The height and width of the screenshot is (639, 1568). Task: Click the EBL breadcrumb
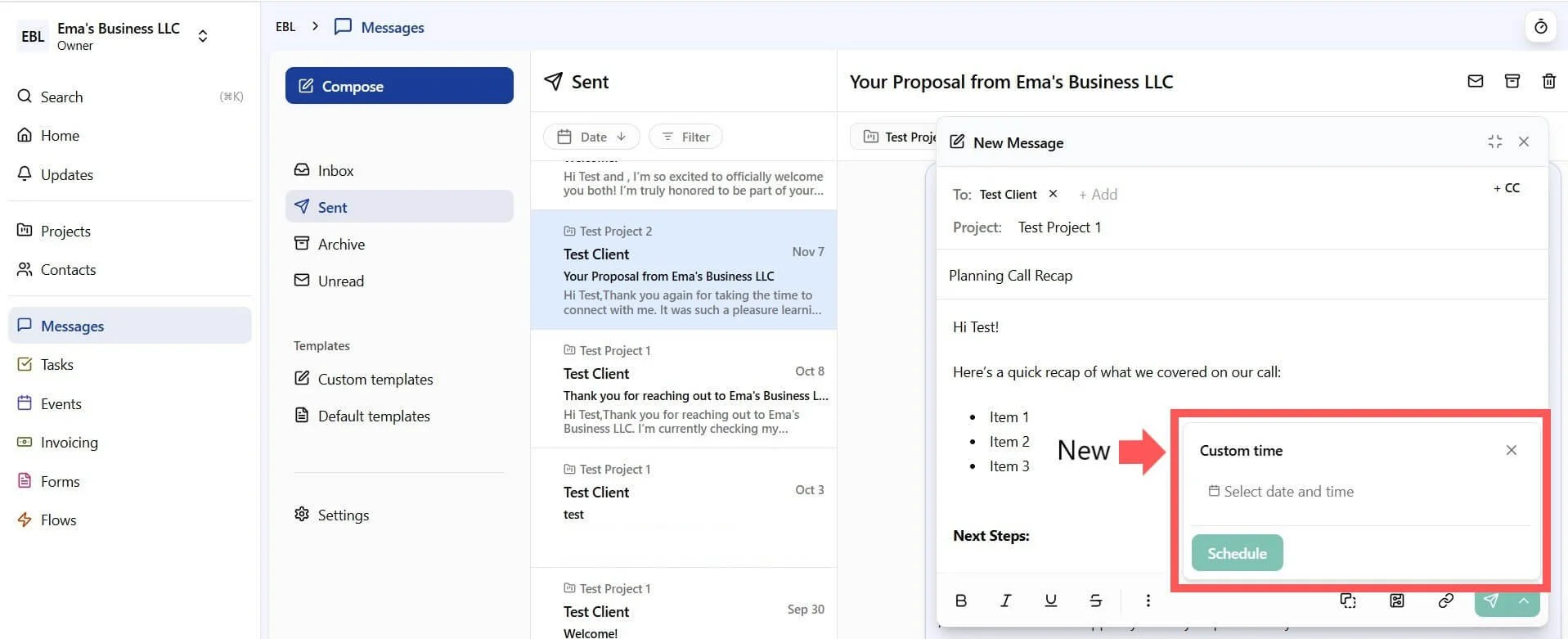pos(285,27)
